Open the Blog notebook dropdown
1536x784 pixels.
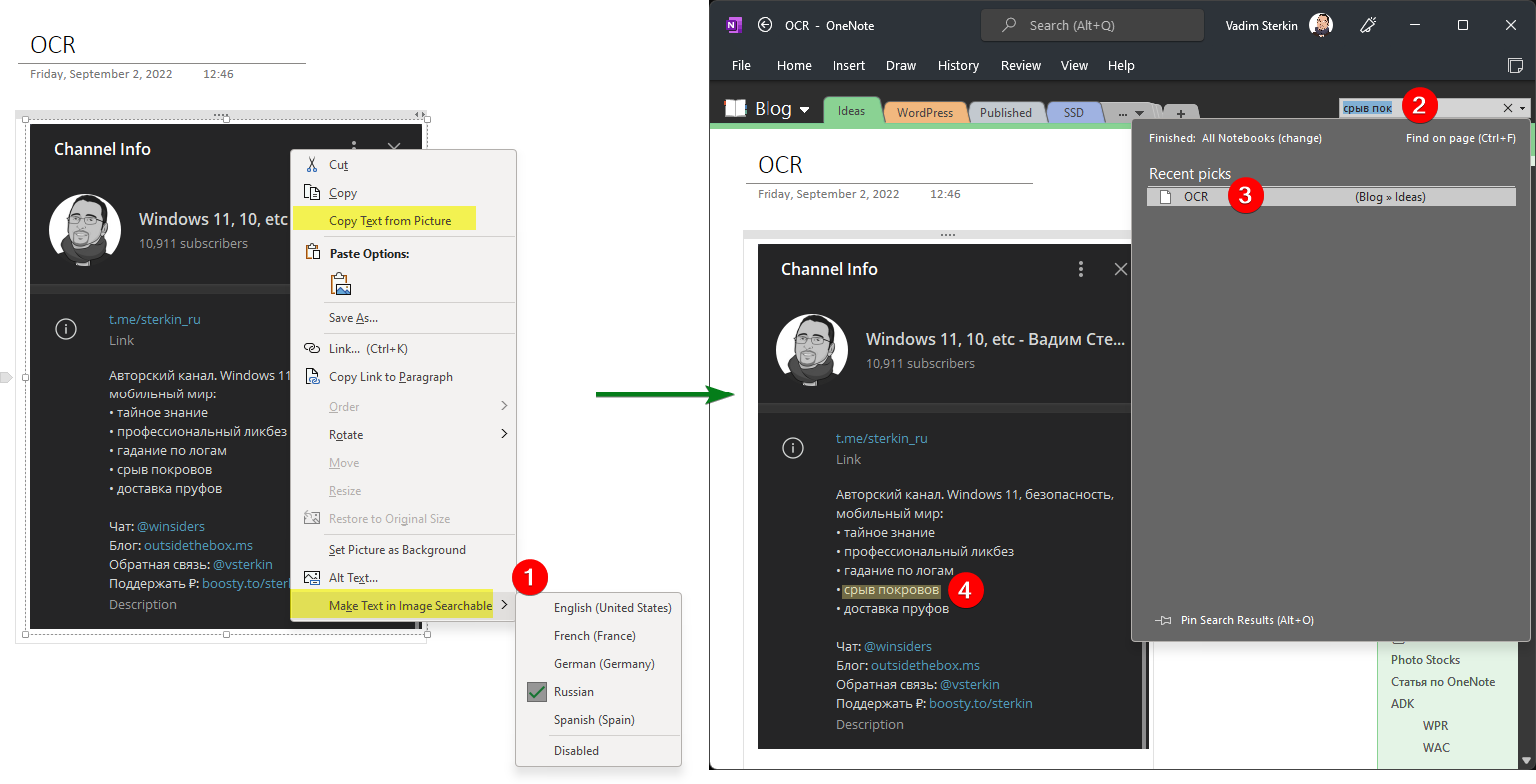click(x=804, y=110)
